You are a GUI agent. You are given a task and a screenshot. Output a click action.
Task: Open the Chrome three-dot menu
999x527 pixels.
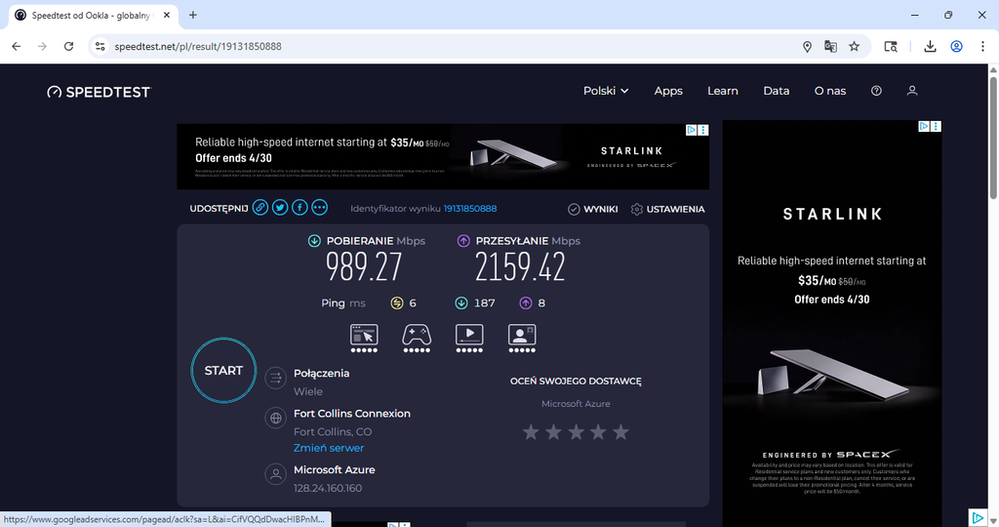(x=982, y=47)
